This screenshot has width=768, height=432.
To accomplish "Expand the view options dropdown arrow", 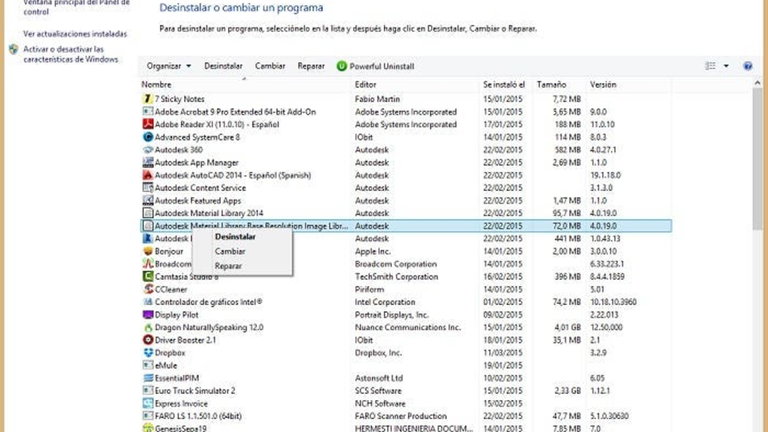I will (x=726, y=66).
